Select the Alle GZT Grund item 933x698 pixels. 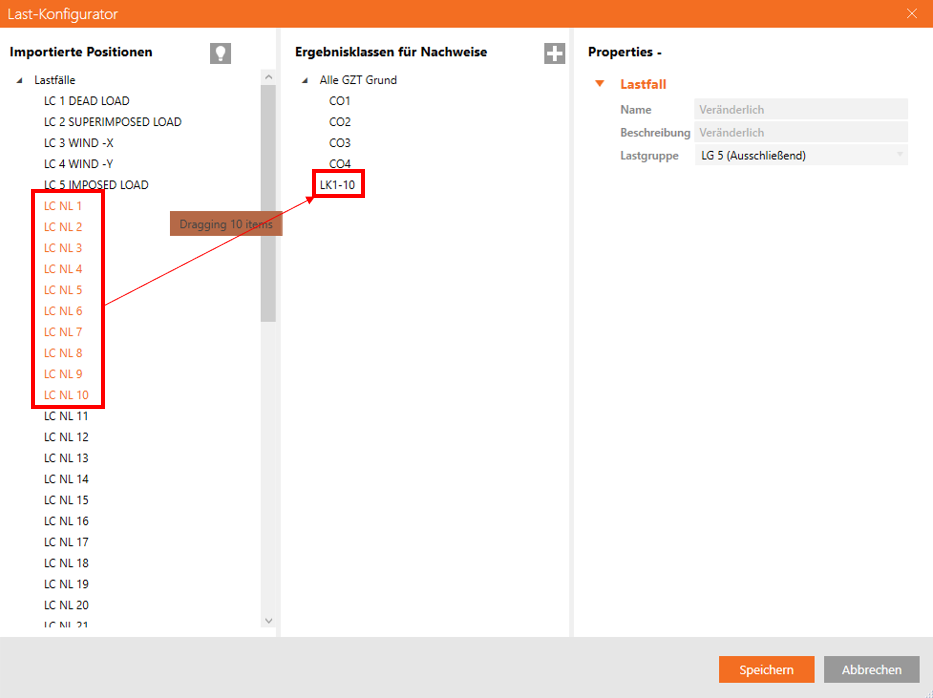tap(358, 80)
